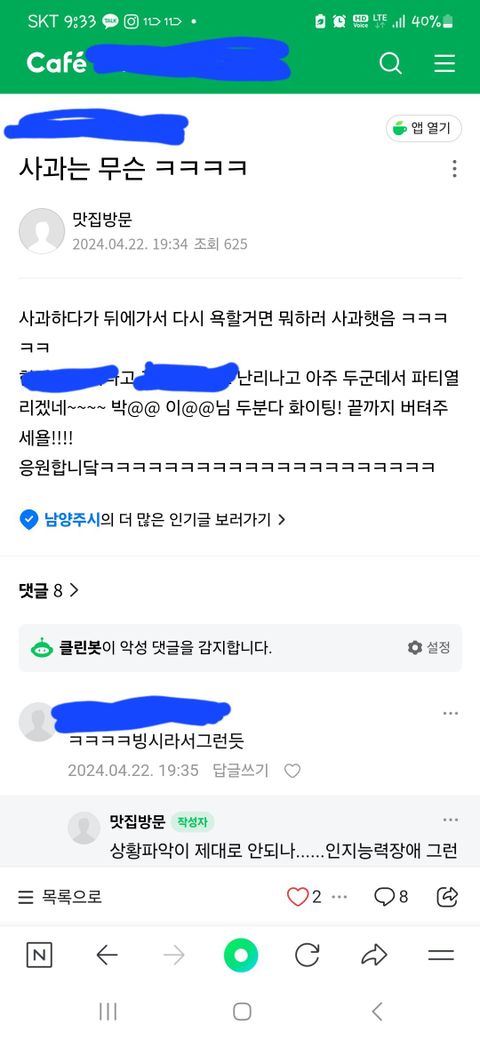The height and width of the screenshot is (1040, 480).
Task: Click 답글쓰기 under first comment
Action: tap(241, 770)
